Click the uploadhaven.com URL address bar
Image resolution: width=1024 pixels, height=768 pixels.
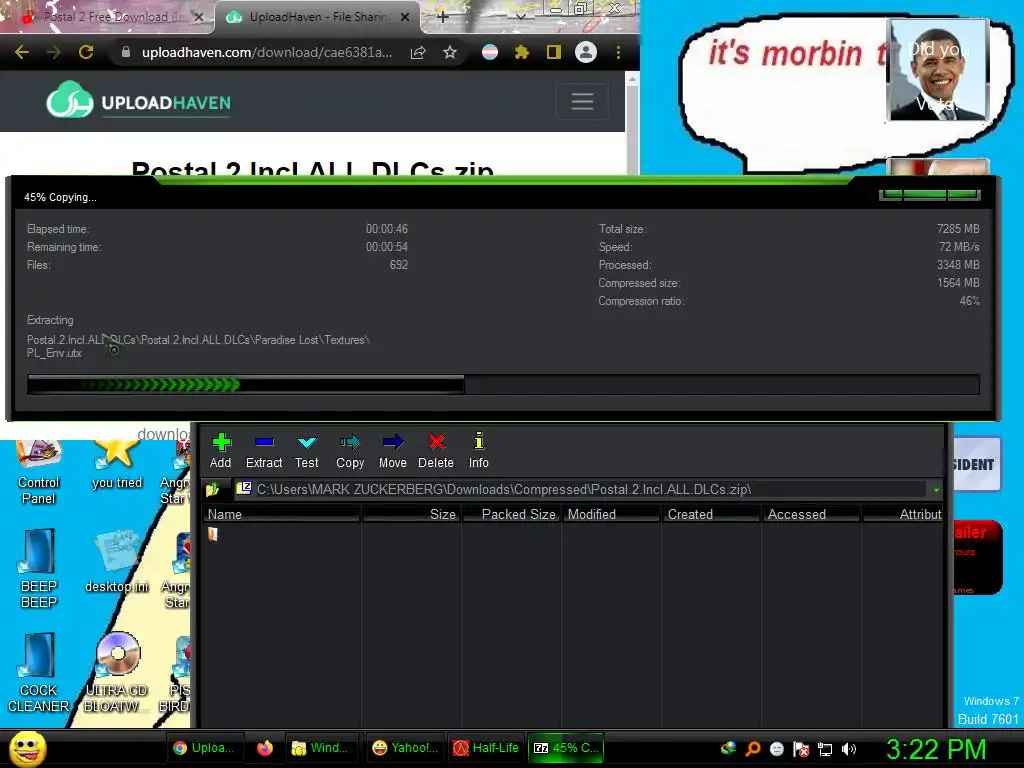[x=266, y=52]
